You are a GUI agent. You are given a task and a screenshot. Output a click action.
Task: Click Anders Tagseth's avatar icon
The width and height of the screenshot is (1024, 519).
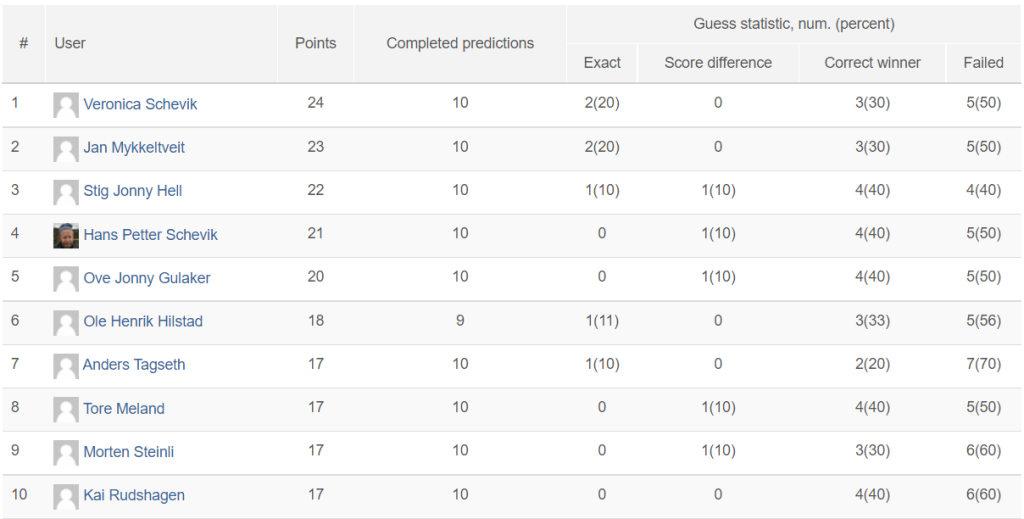[x=66, y=366]
